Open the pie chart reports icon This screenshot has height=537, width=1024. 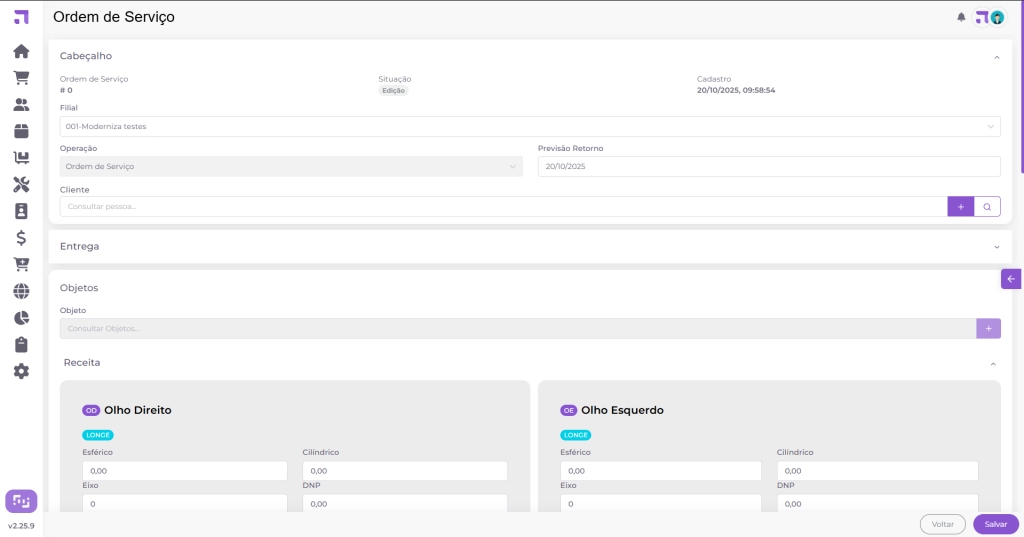(21, 318)
